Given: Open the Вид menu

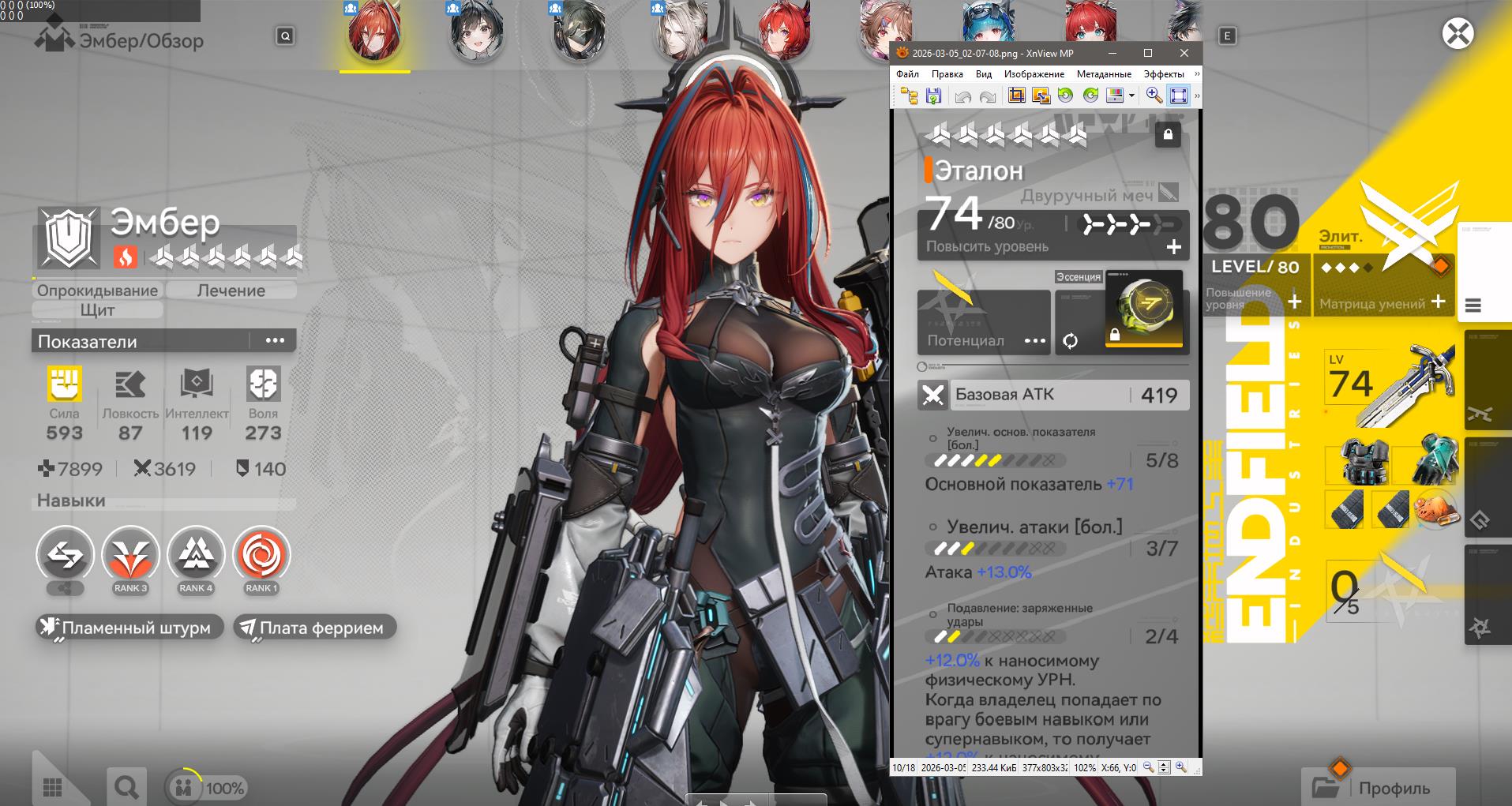Looking at the screenshot, I should coord(984,74).
